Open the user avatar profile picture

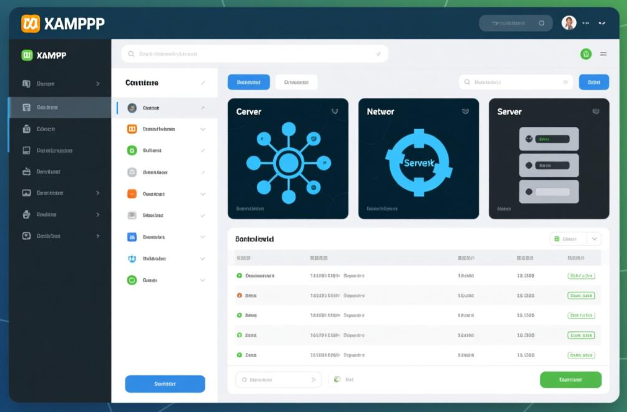point(569,22)
